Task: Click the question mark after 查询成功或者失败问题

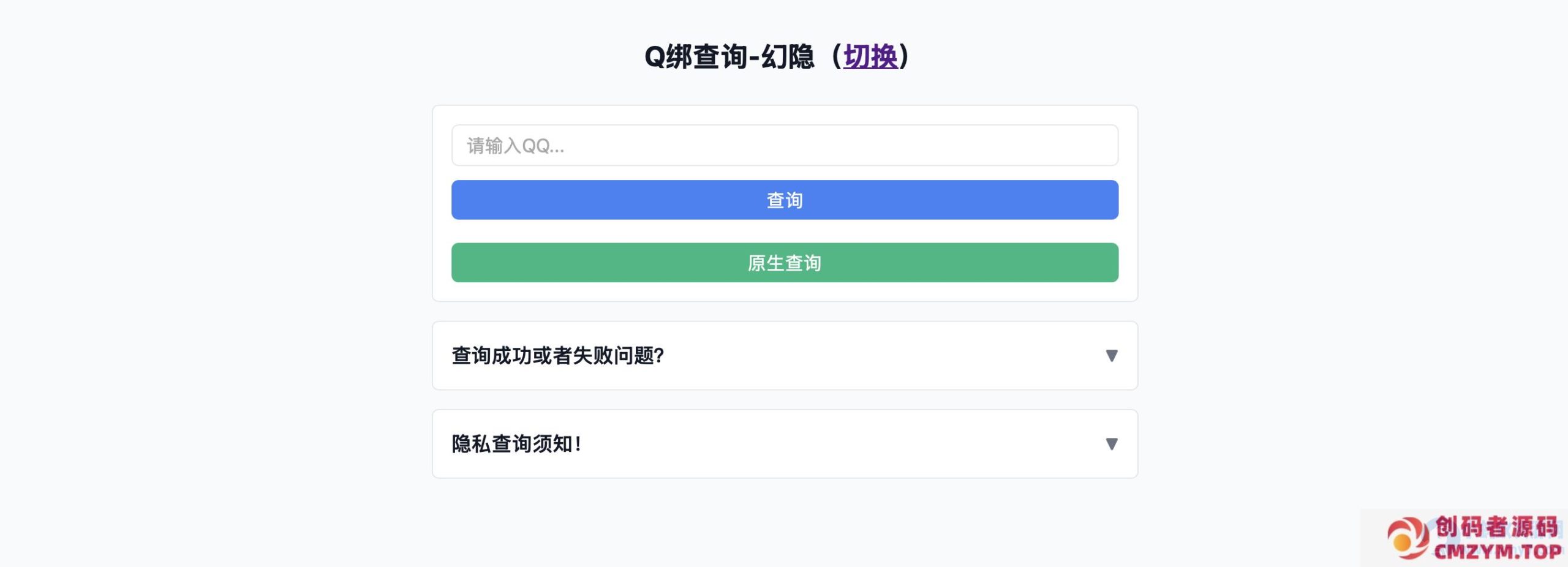Action: point(659,356)
